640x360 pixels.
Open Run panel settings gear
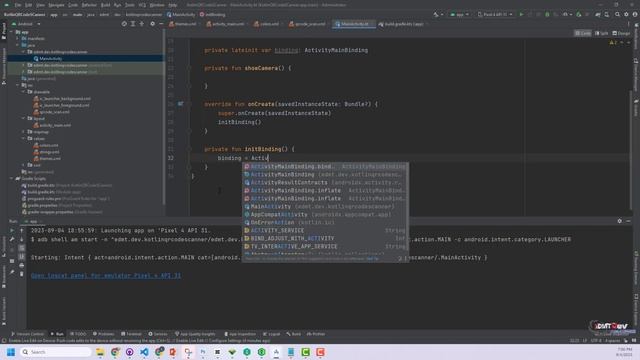620,221
